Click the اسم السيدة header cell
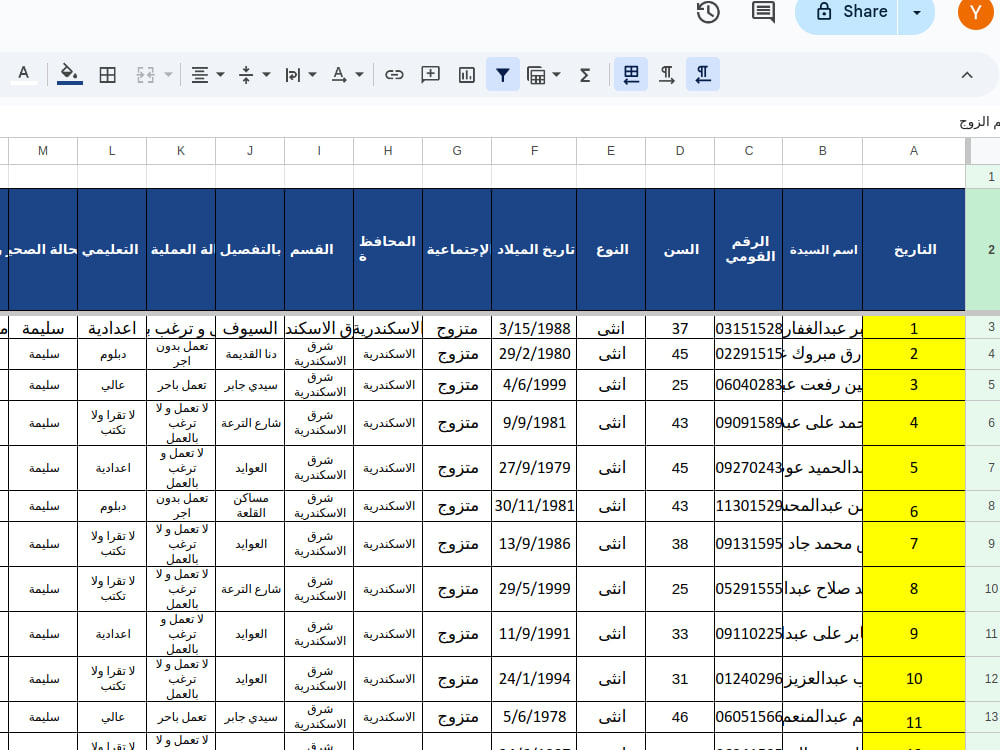 click(x=822, y=249)
